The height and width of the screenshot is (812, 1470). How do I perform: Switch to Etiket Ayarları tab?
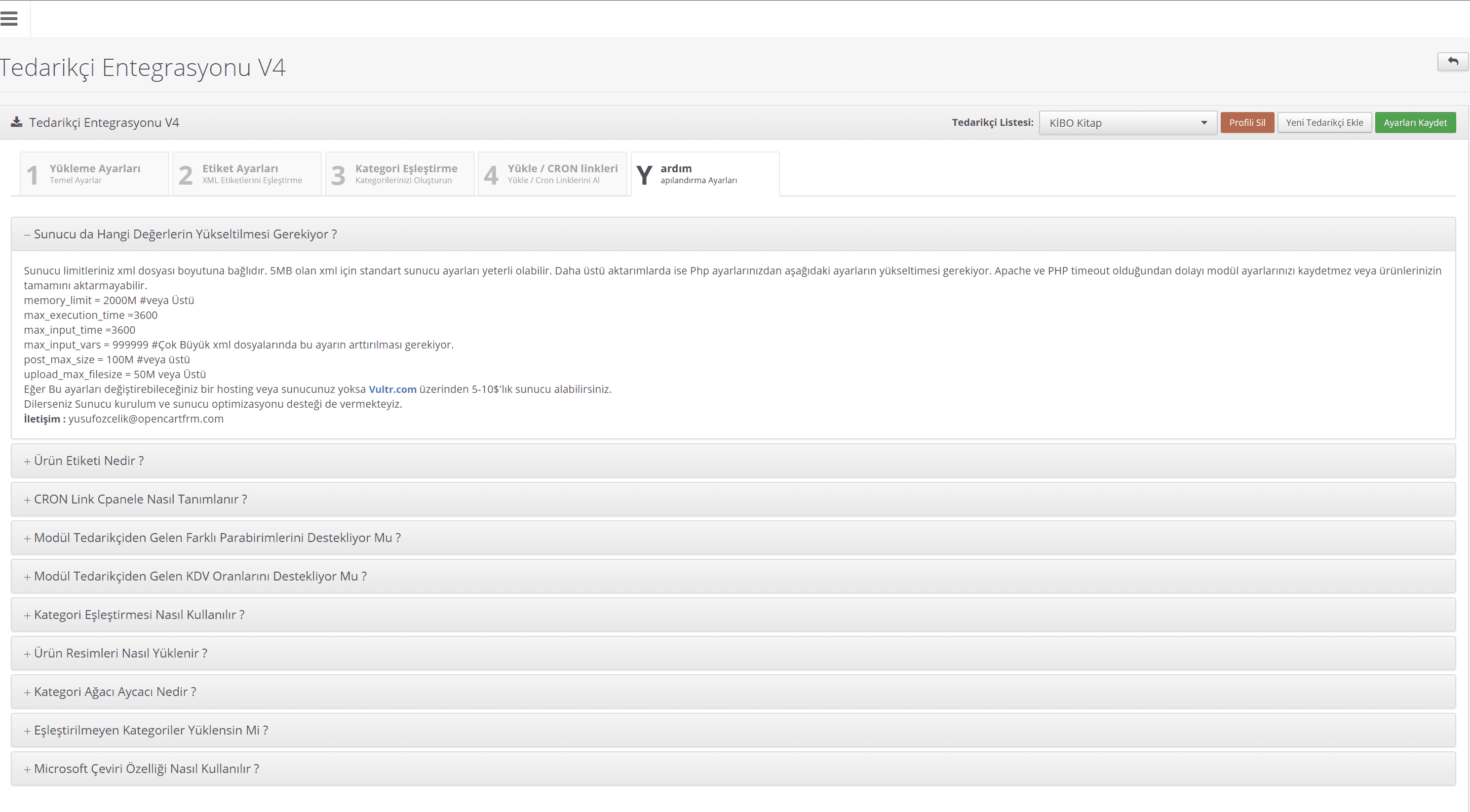[x=247, y=174]
